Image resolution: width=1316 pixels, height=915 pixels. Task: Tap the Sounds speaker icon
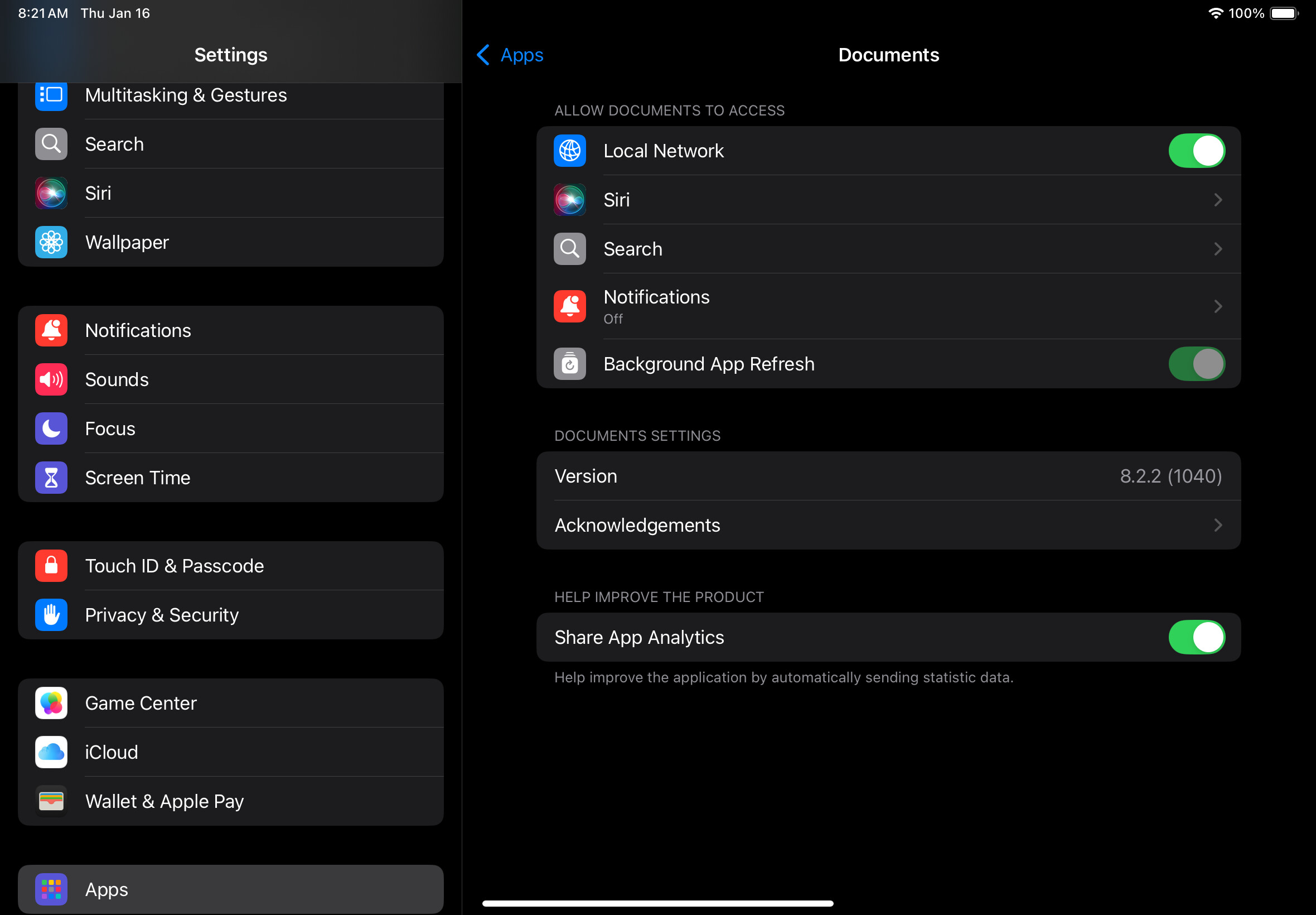[x=51, y=379]
